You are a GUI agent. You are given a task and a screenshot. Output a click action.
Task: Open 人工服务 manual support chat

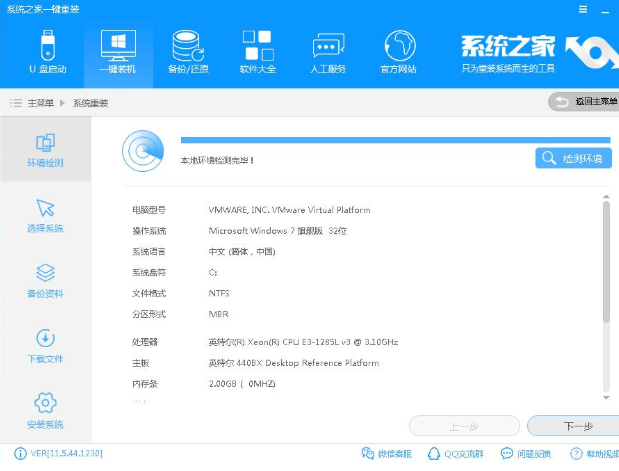tap(329, 52)
